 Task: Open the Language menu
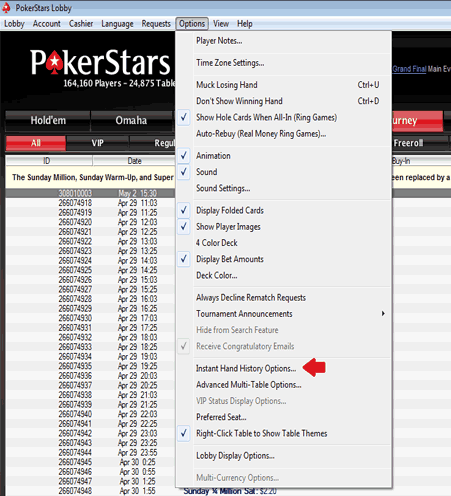tap(117, 24)
